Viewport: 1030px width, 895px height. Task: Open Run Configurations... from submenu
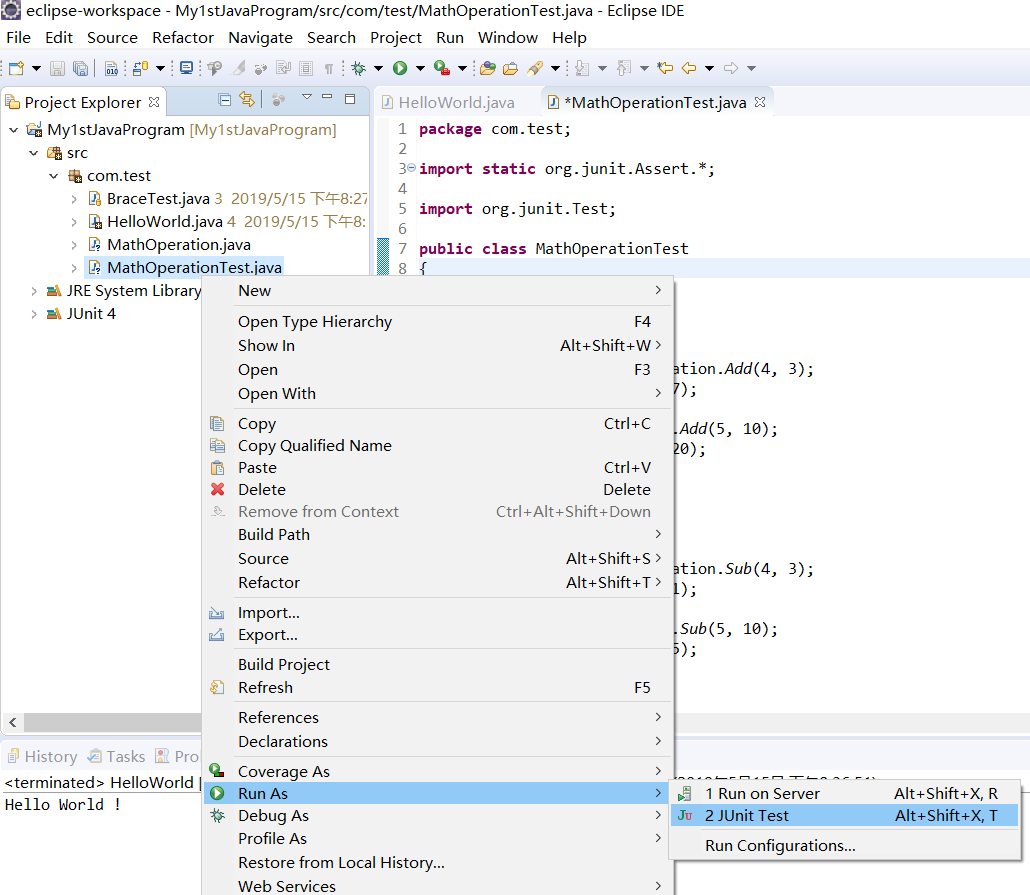pyautogui.click(x=844, y=846)
